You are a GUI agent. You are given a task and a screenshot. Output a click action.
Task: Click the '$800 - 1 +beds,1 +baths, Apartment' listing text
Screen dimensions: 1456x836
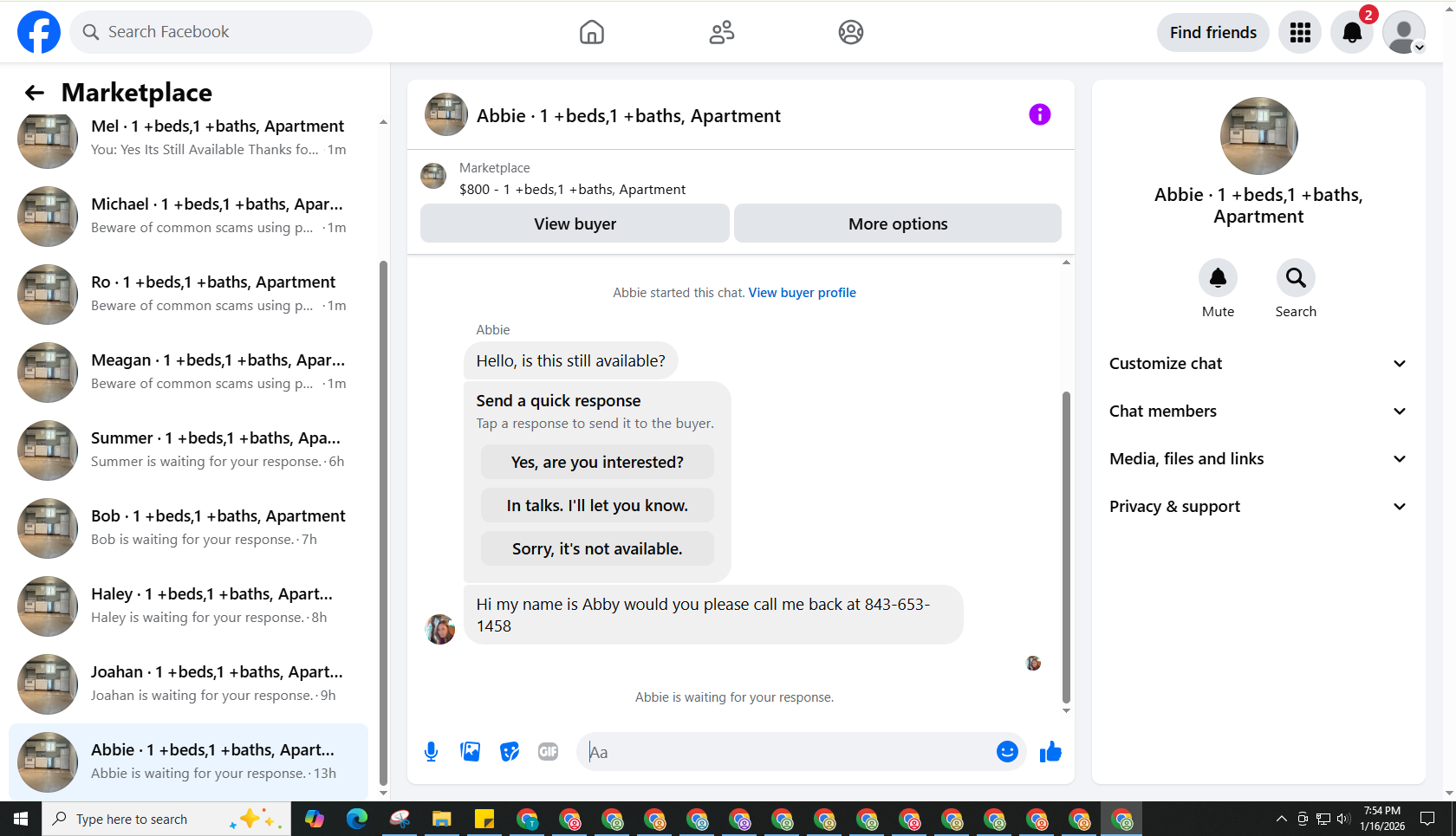coord(572,190)
